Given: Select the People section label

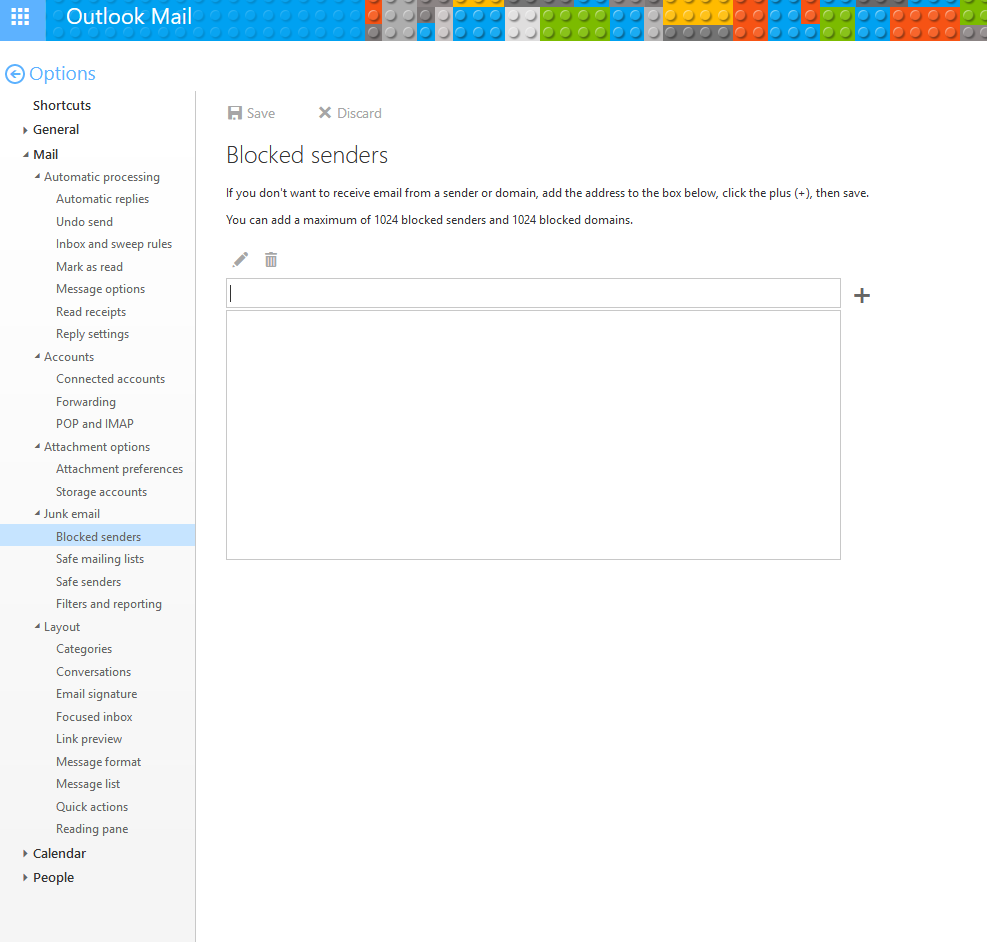Looking at the screenshot, I should (x=54, y=877).
